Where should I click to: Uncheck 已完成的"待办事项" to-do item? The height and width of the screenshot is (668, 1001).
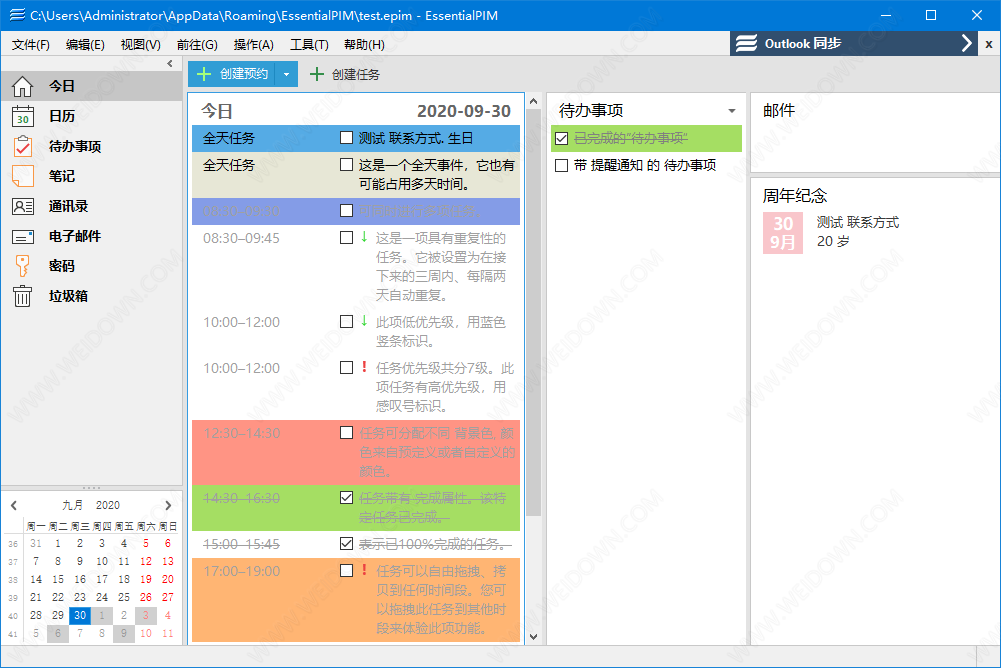(x=561, y=138)
